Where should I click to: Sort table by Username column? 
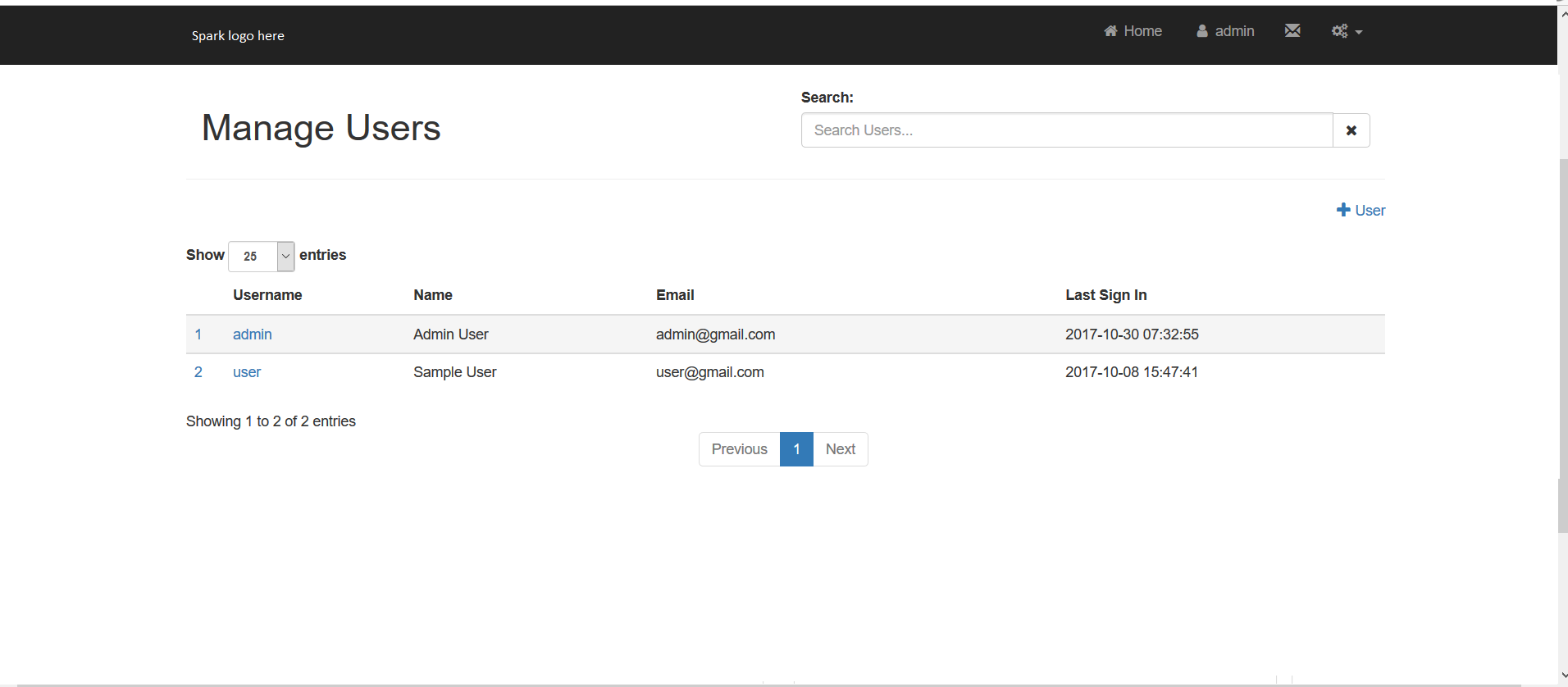[x=267, y=295]
